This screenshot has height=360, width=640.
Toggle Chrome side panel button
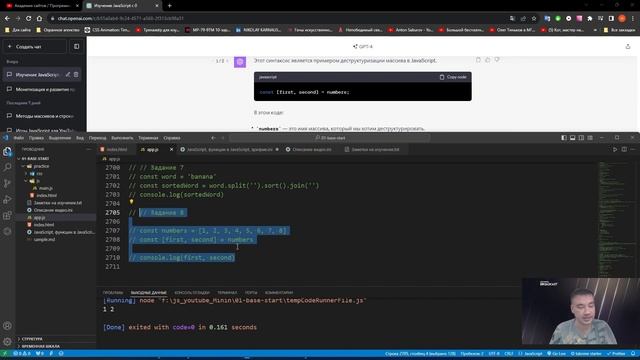pos(611,18)
